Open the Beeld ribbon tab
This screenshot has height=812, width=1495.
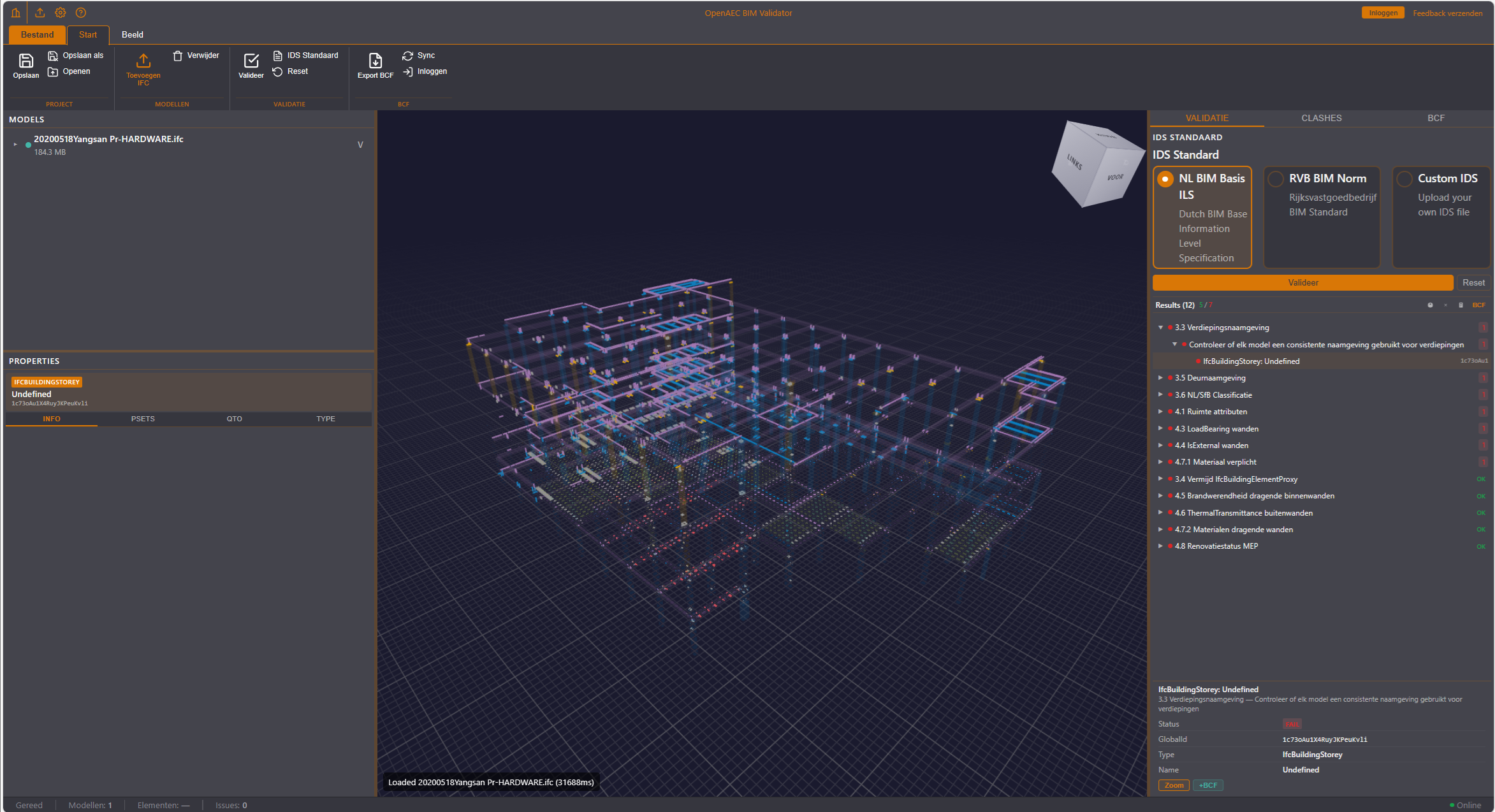[x=132, y=34]
